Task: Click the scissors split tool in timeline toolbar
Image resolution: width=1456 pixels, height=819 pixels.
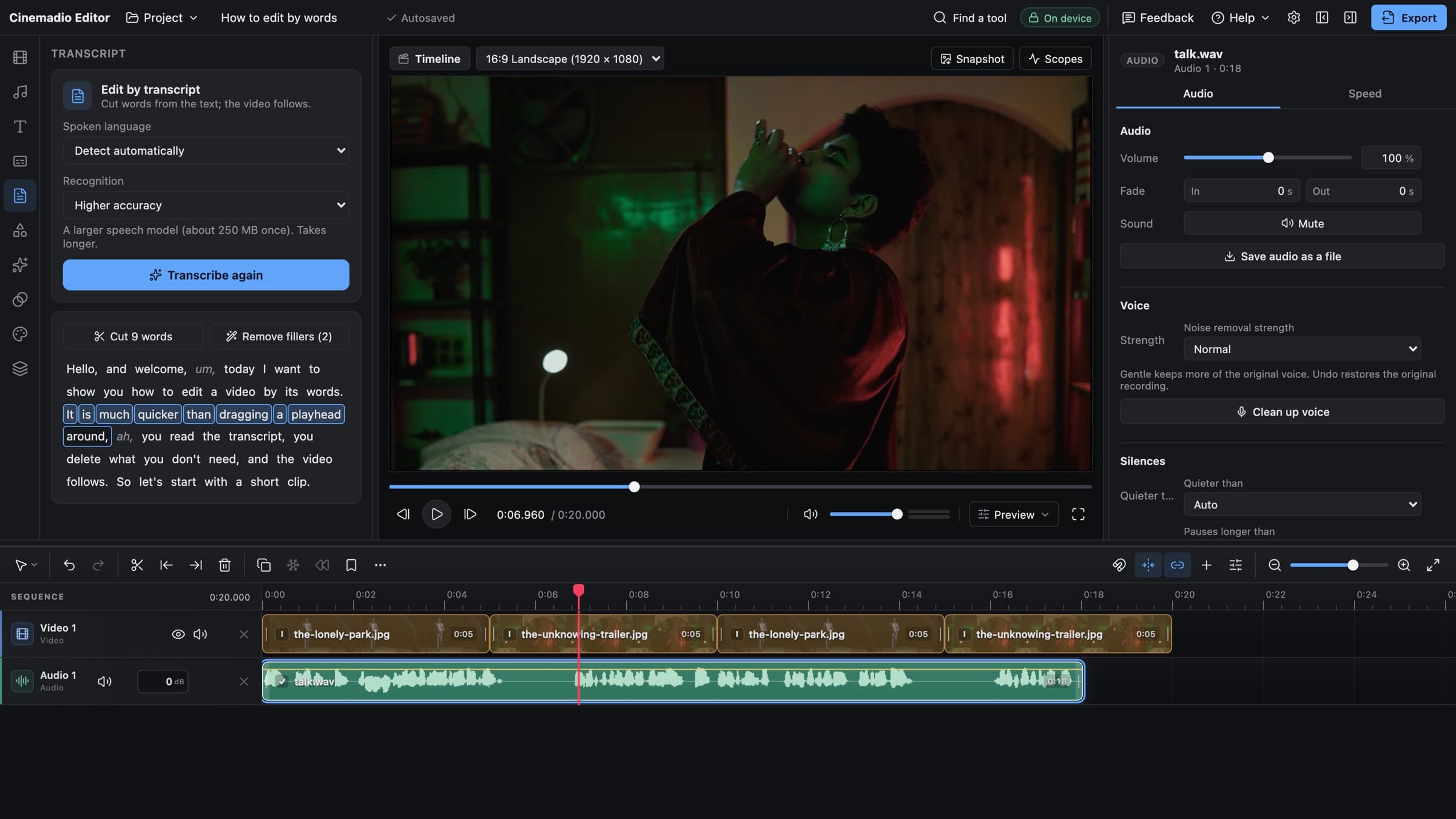Action: click(136, 565)
